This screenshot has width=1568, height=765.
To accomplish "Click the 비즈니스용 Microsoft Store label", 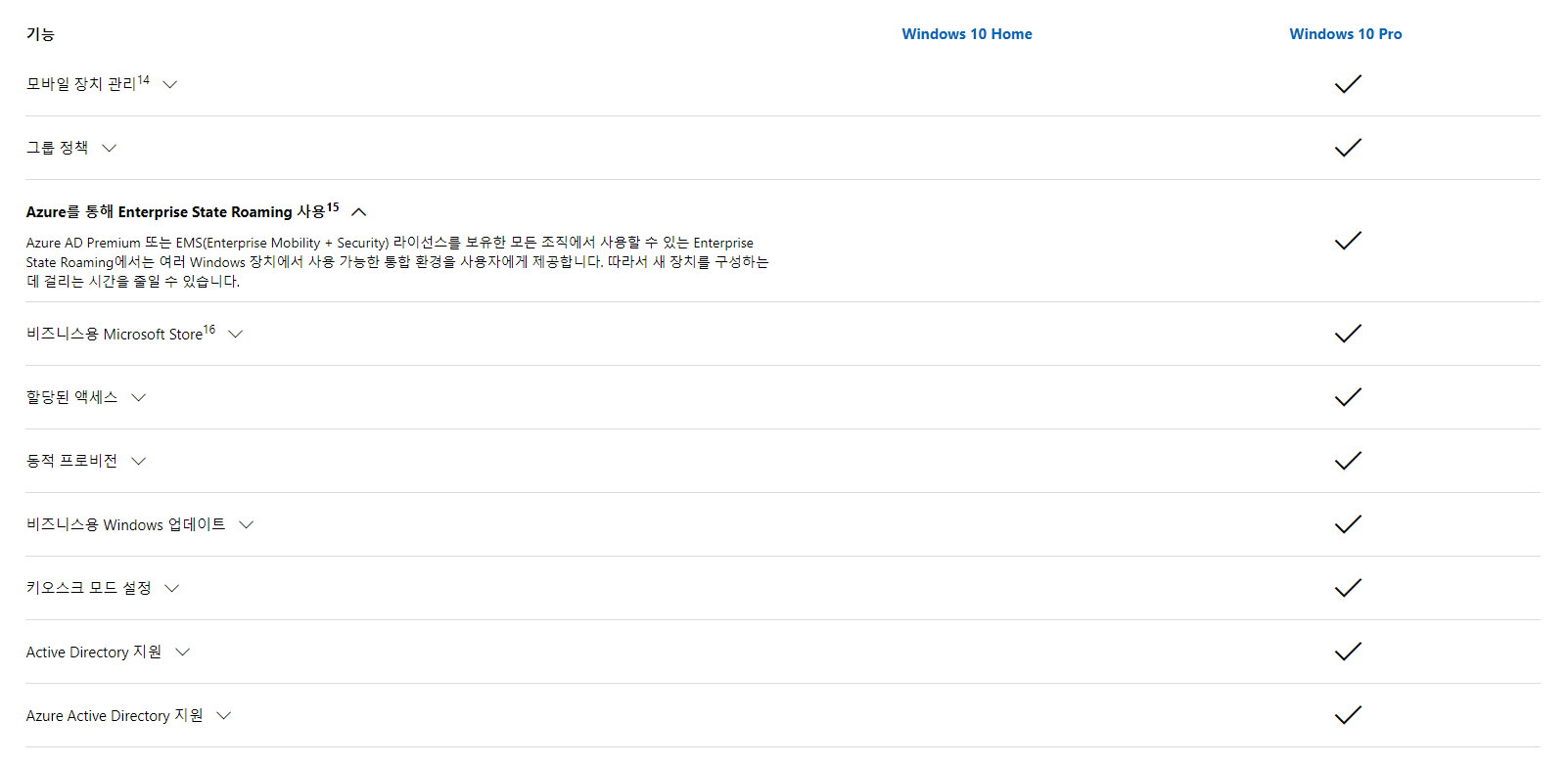I will 121,334.
